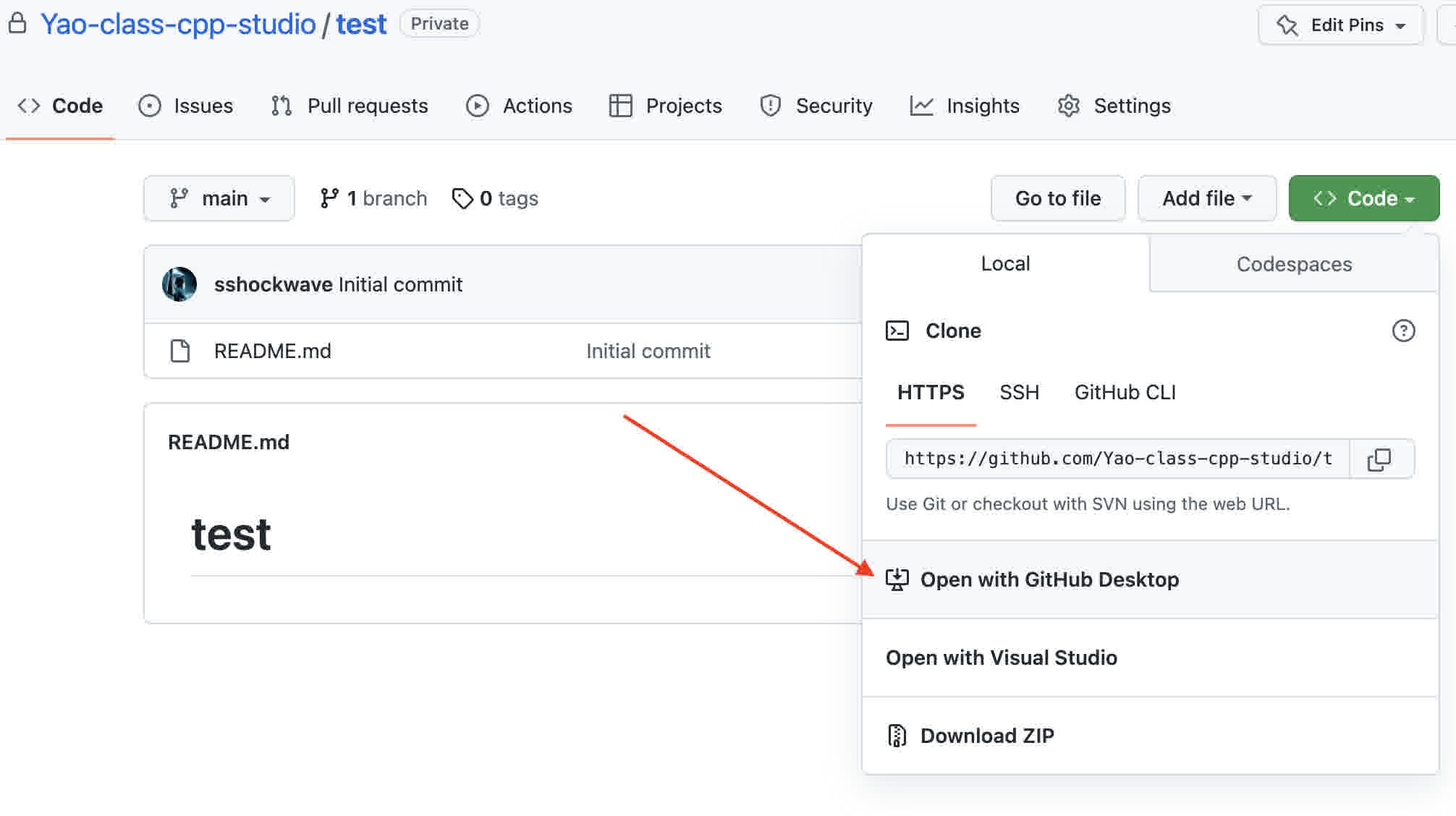Image resolution: width=1456 pixels, height=816 pixels.
Task: Choose Open with GitHub Desktop
Action: point(1150,579)
